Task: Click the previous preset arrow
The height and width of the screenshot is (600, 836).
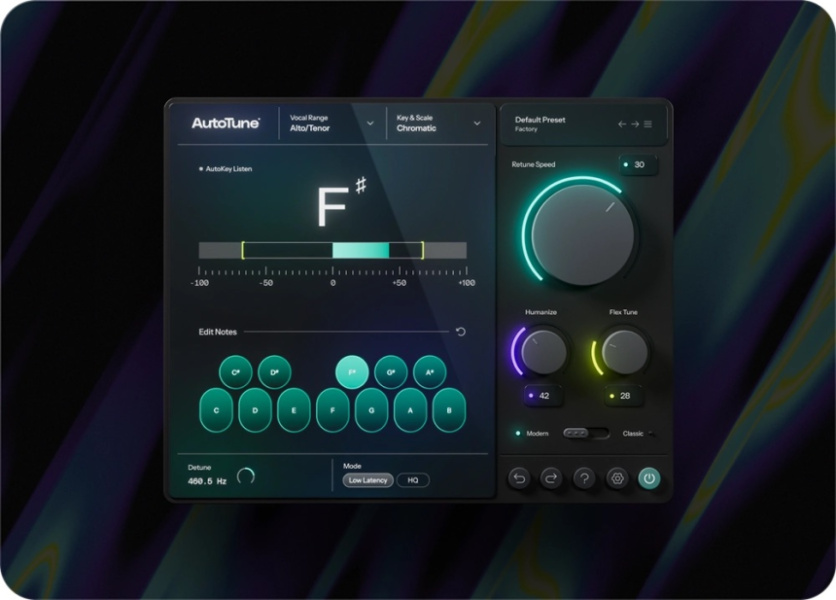Action: (621, 124)
